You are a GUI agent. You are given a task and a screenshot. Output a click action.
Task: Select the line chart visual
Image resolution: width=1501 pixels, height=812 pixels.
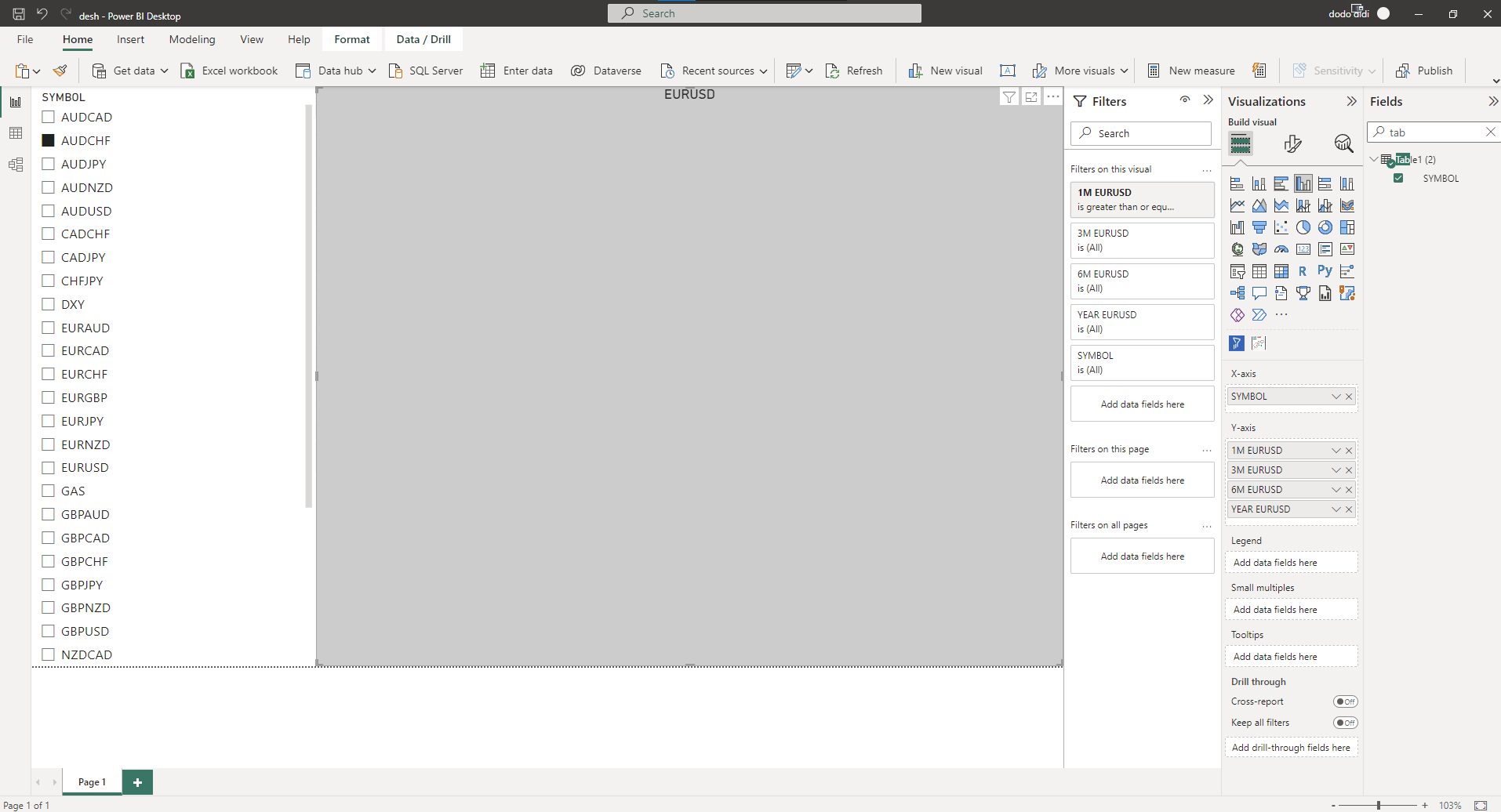click(x=1238, y=205)
